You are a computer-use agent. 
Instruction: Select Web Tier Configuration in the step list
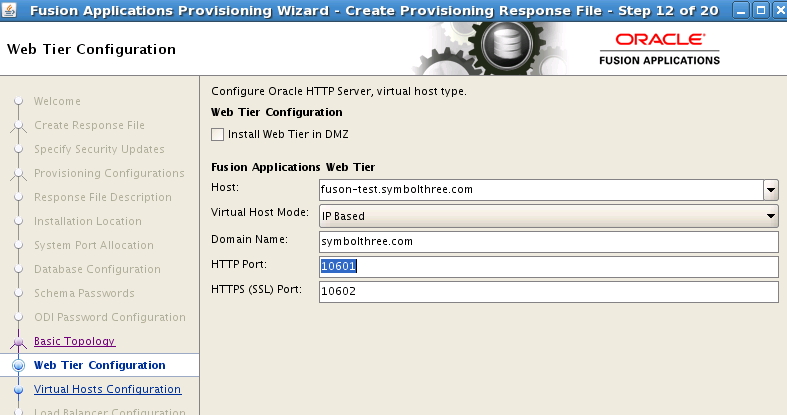pyautogui.click(x=99, y=366)
